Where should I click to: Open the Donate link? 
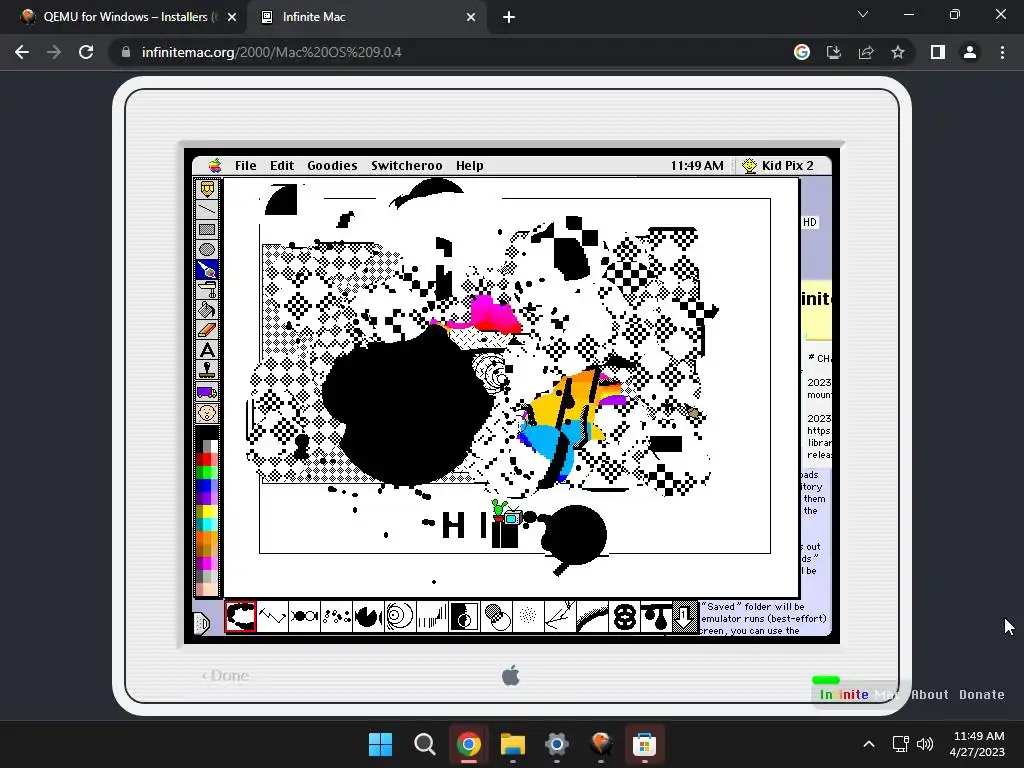(982, 695)
